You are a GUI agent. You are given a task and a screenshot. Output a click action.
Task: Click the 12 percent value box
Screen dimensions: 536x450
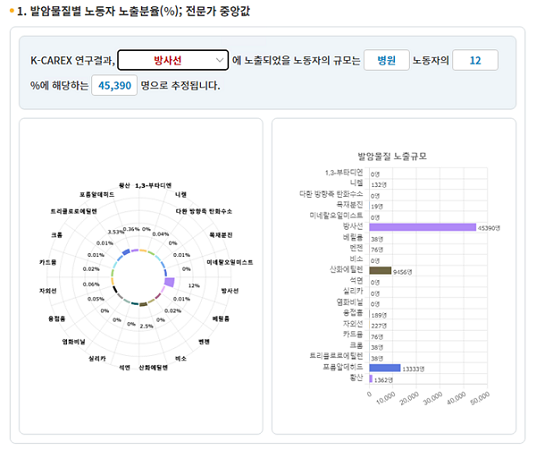pos(475,60)
